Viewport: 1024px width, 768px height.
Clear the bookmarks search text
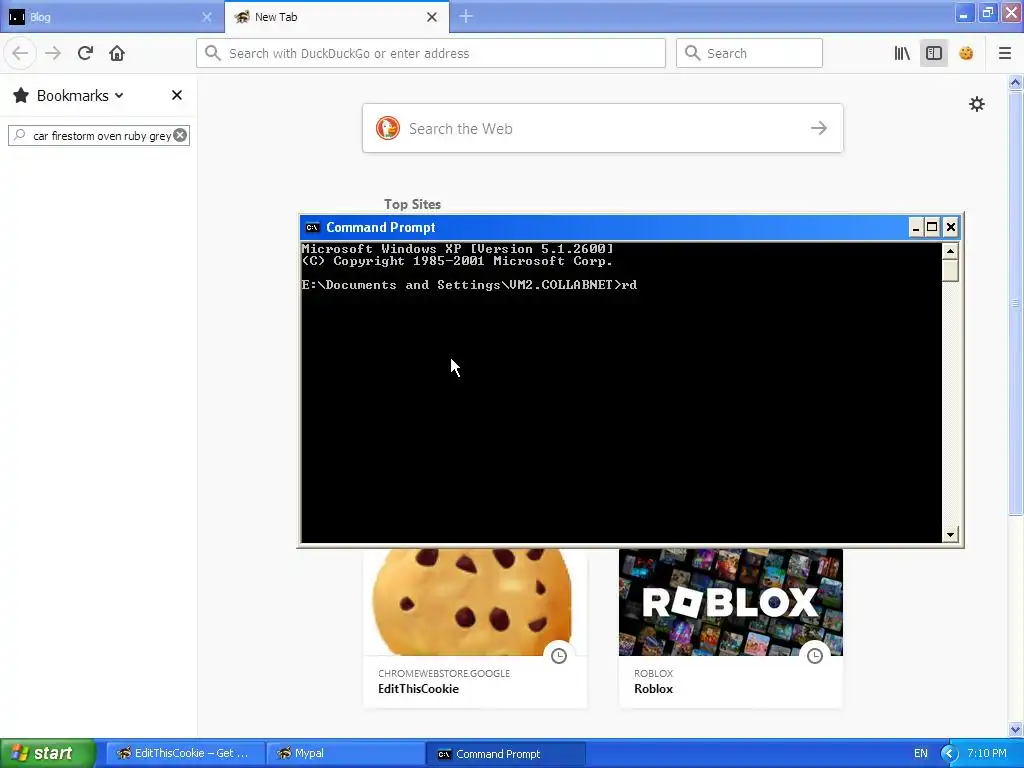pyautogui.click(x=180, y=135)
